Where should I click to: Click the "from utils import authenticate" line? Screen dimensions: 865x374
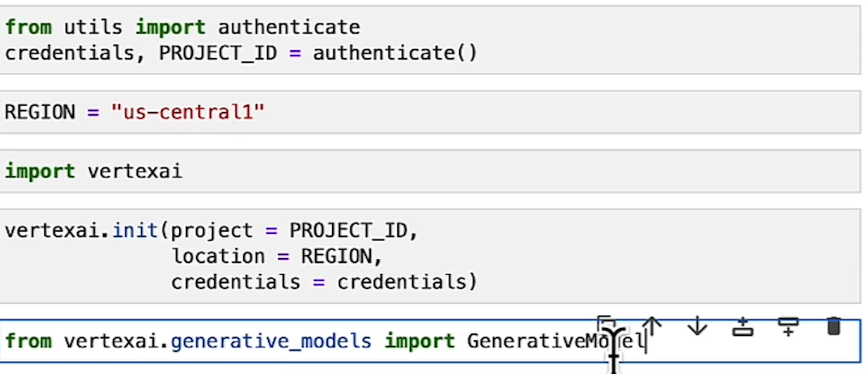(x=183, y=27)
